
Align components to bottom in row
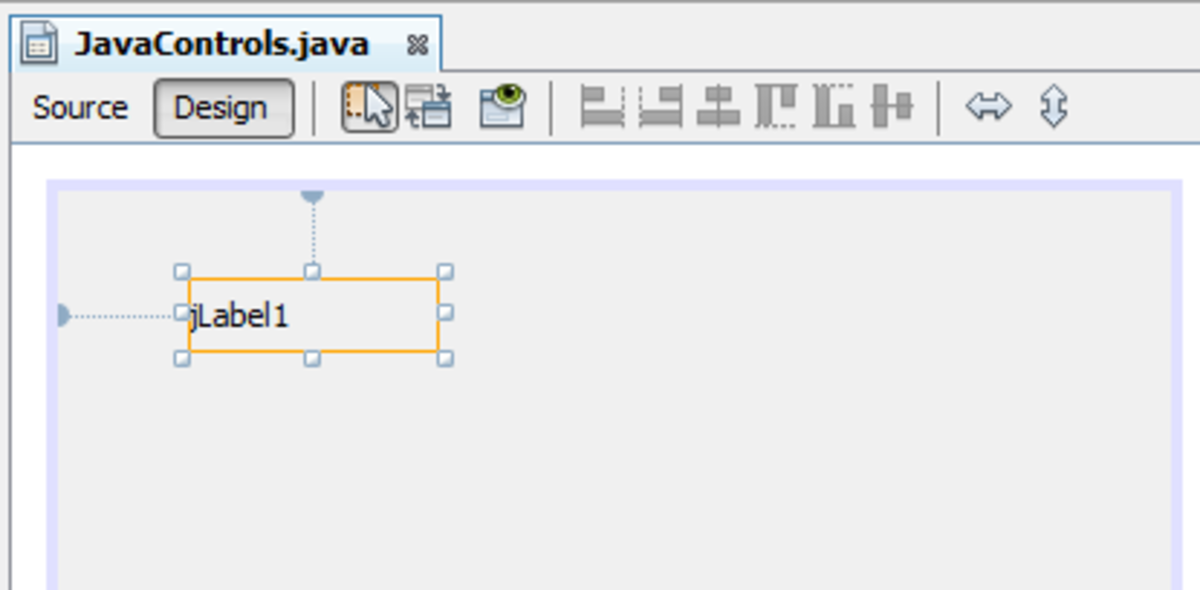(834, 107)
